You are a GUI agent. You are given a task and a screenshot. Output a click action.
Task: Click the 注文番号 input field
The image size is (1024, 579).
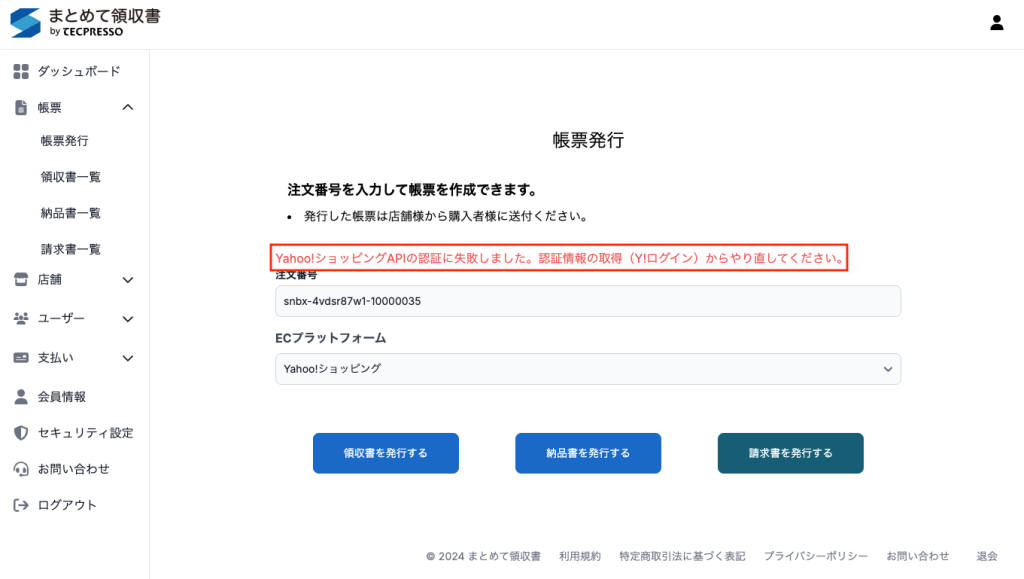[x=587, y=301]
